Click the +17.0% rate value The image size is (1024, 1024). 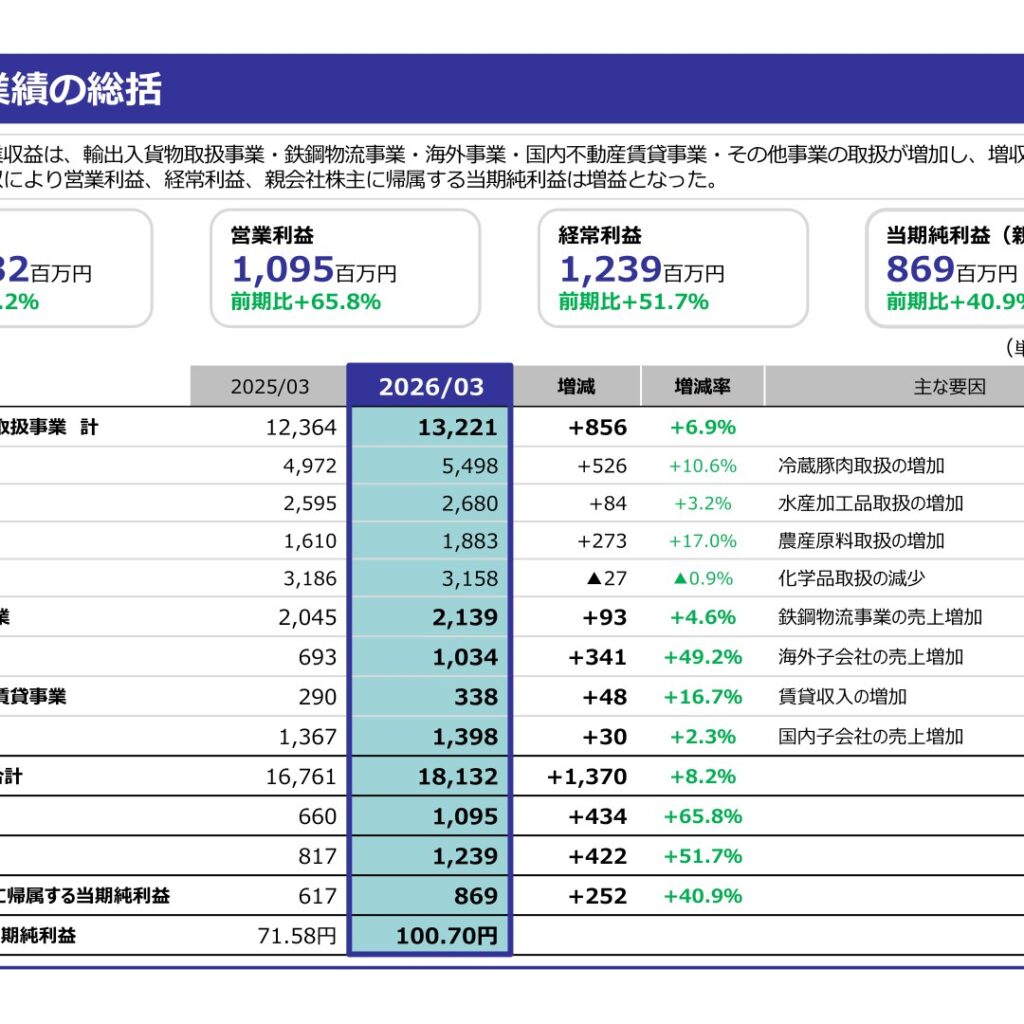point(703,541)
